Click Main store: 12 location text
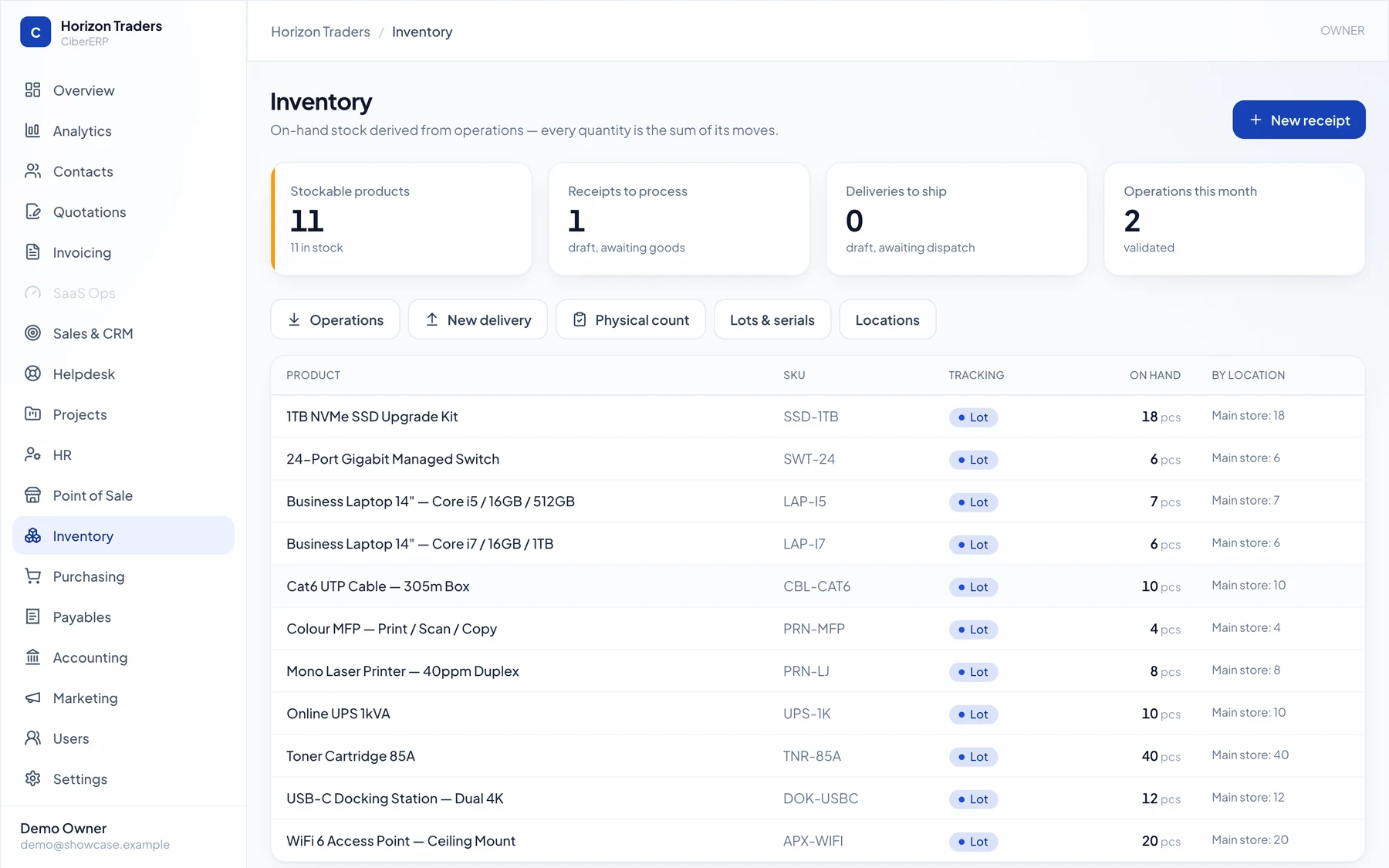 [x=1248, y=798]
